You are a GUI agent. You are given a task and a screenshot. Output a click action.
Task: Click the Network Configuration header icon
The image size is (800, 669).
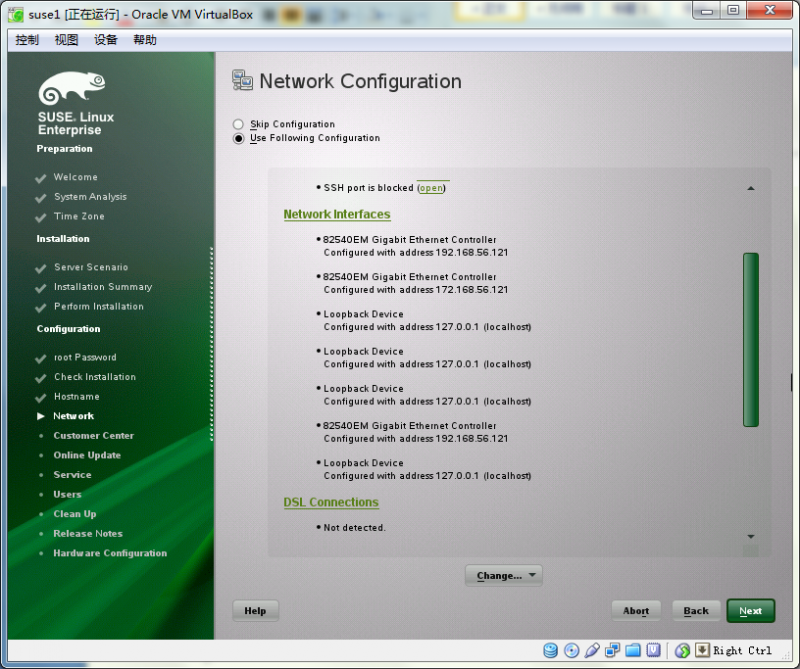tap(241, 80)
